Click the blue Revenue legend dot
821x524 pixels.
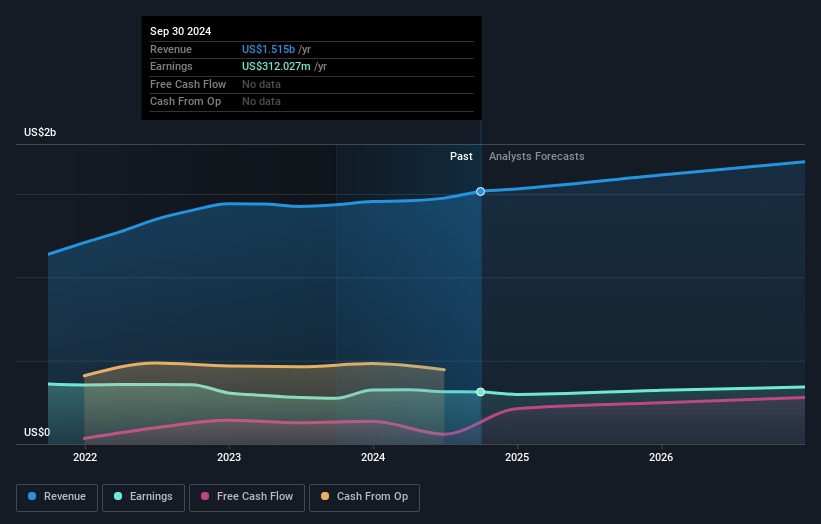[x=32, y=496]
